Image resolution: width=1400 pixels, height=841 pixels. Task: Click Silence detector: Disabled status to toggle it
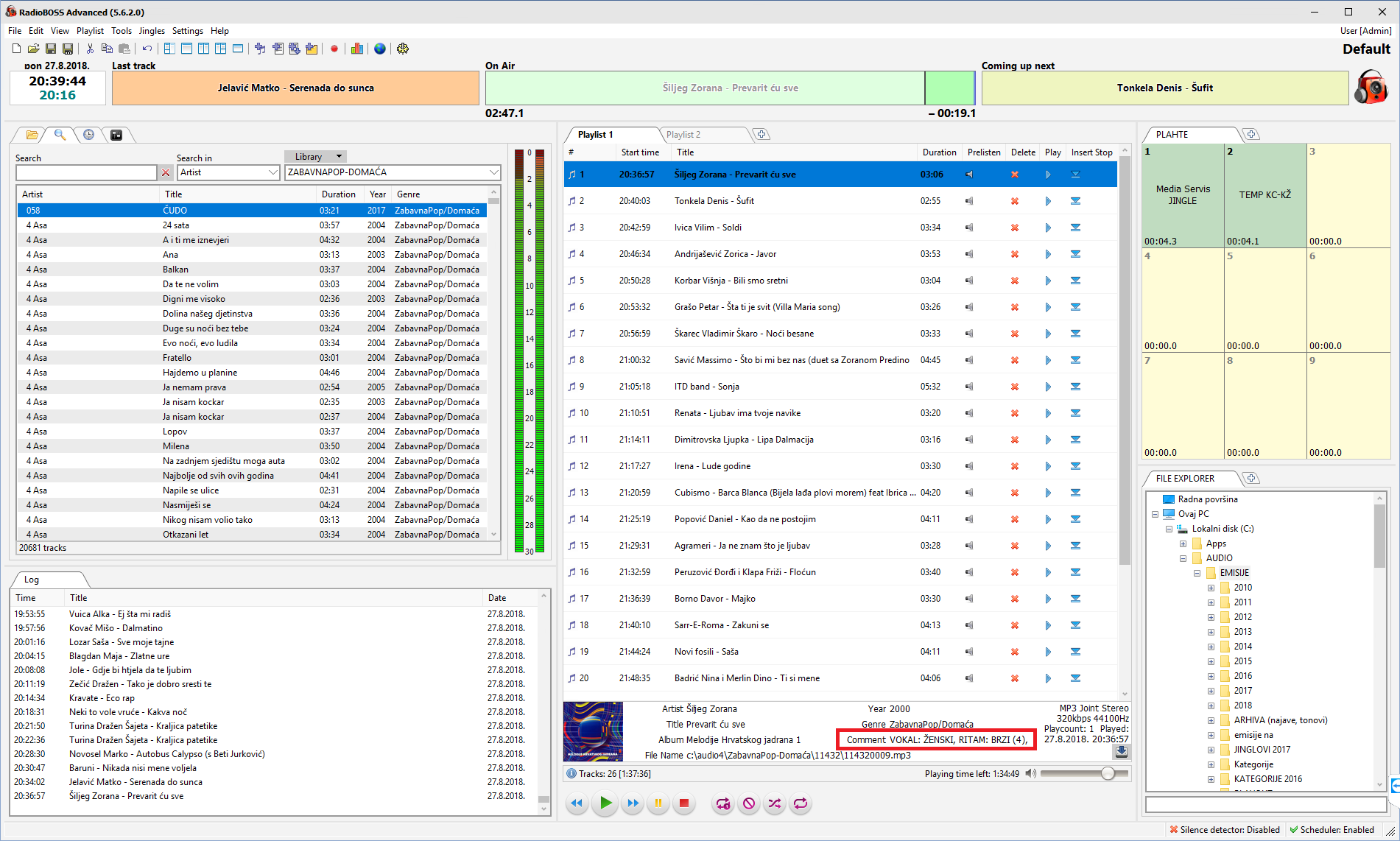click(x=1225, y=830)
